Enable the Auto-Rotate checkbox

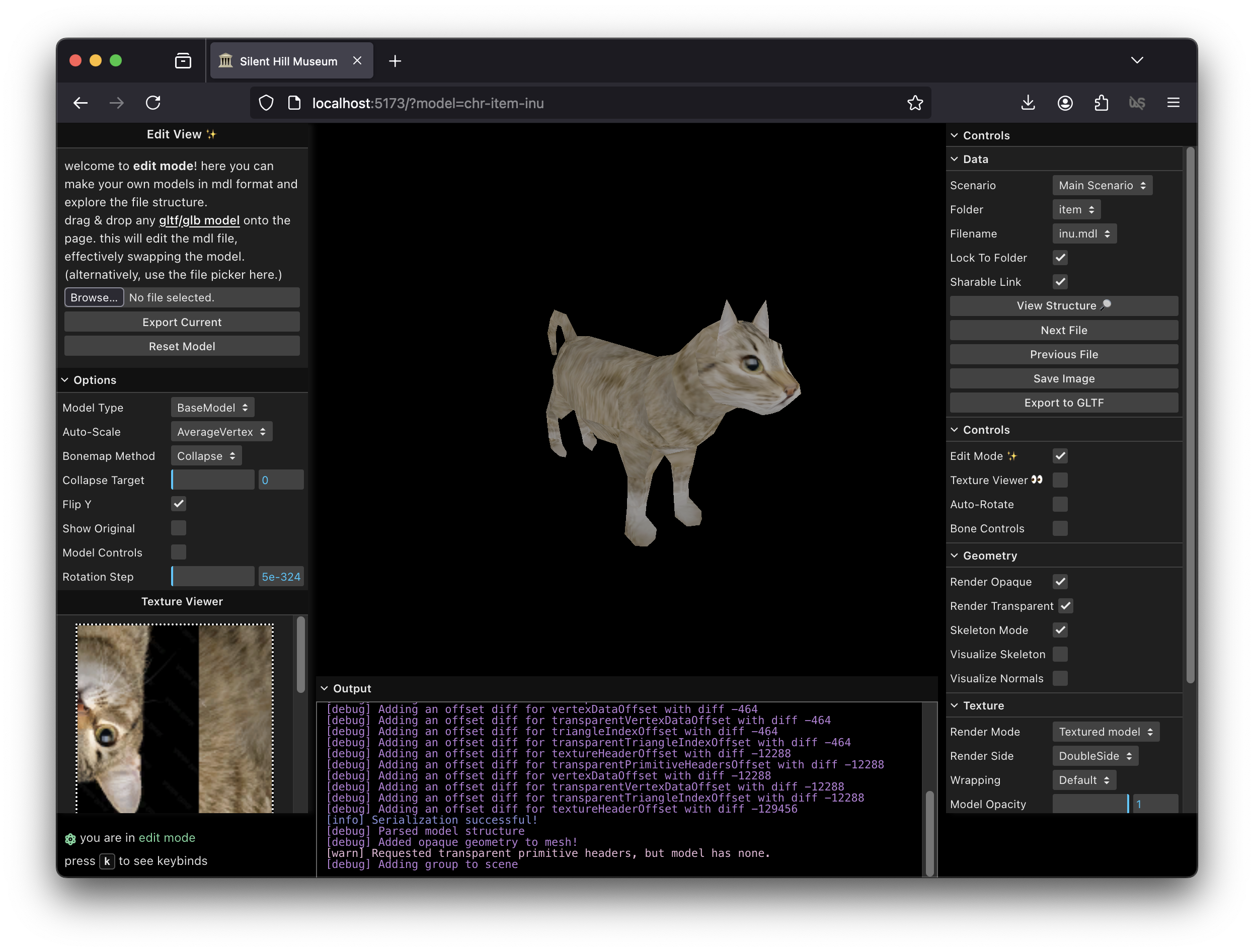[x=1060, y=504]
